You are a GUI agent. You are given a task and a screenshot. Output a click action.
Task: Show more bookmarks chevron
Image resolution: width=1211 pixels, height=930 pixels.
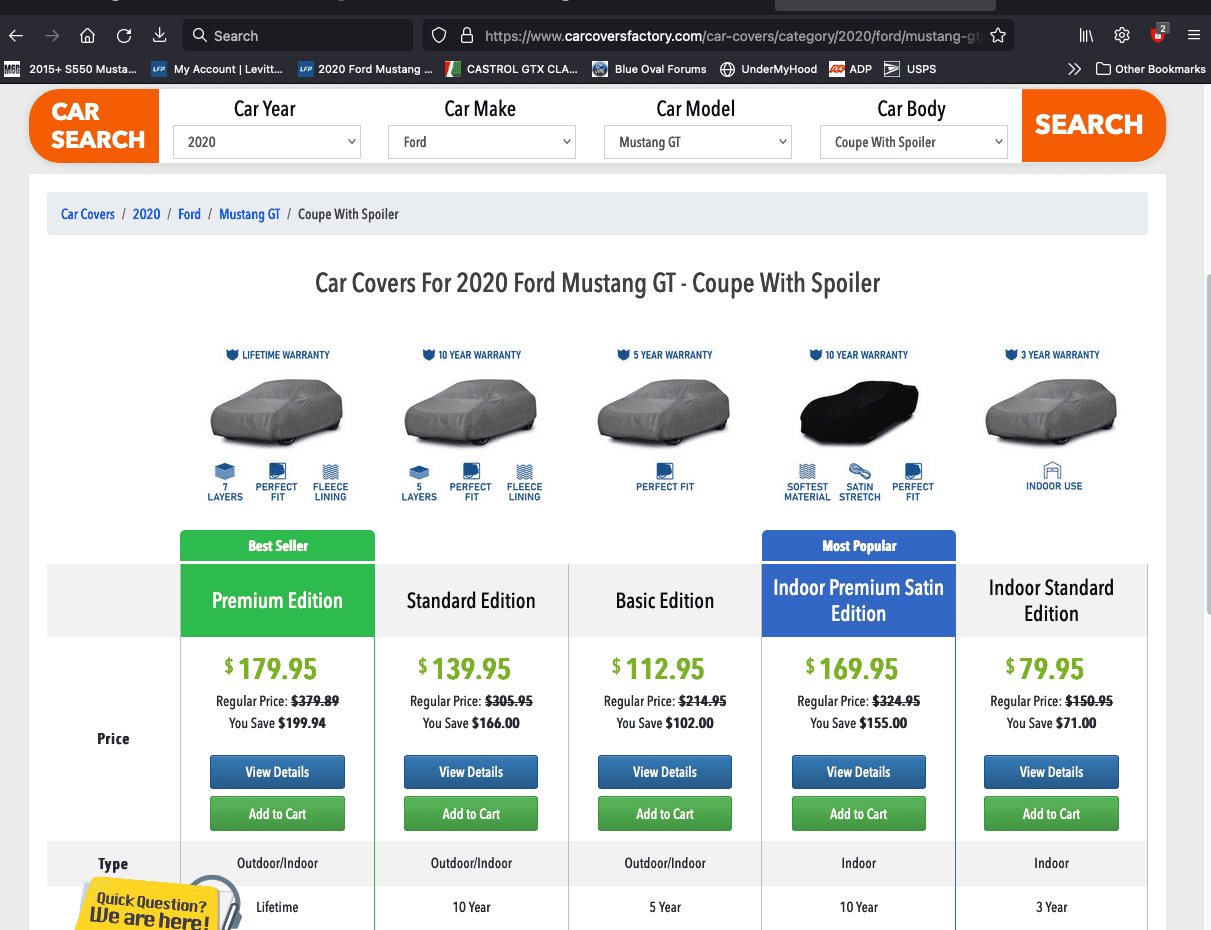click(1074, 69)
